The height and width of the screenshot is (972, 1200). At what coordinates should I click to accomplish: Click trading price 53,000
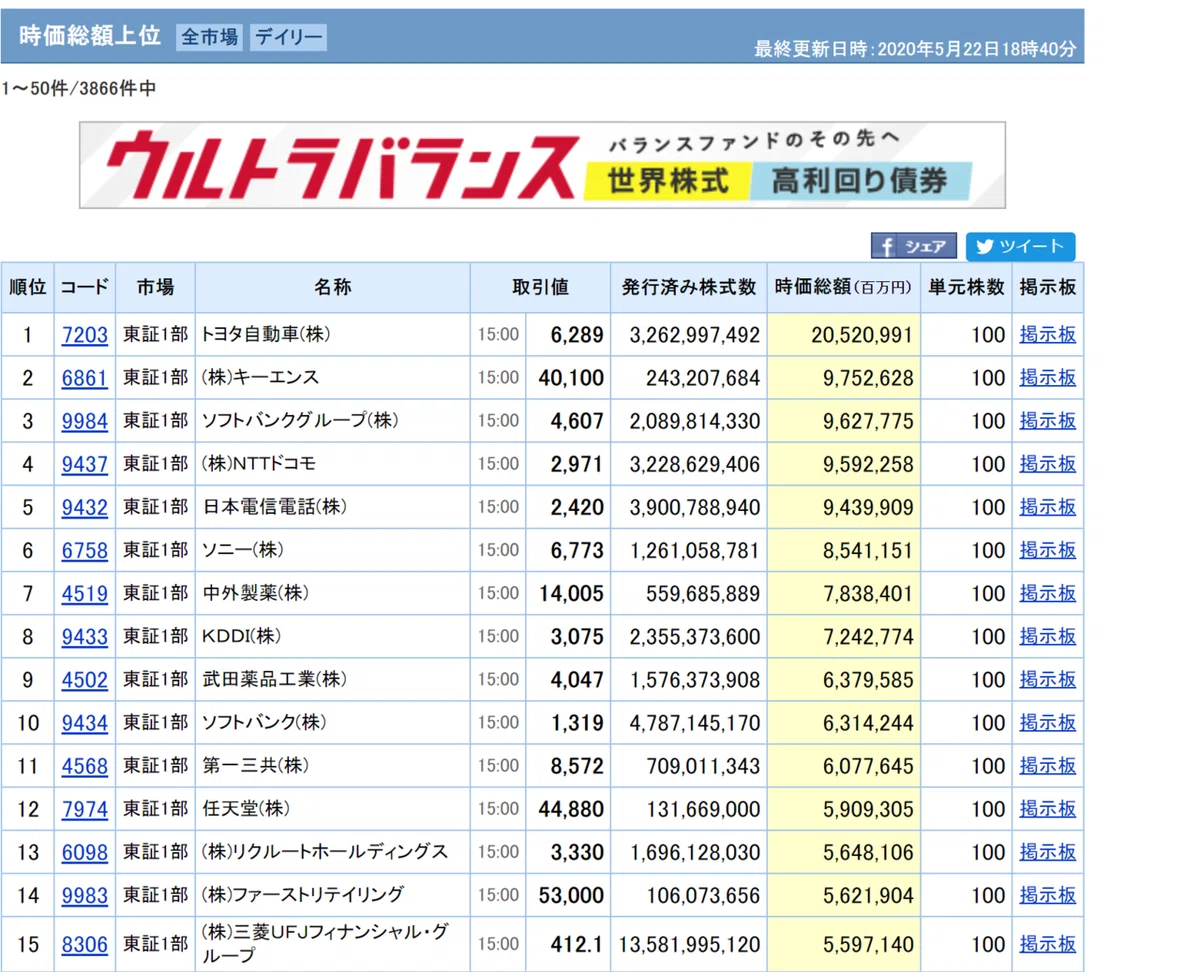tap(571, 895)
